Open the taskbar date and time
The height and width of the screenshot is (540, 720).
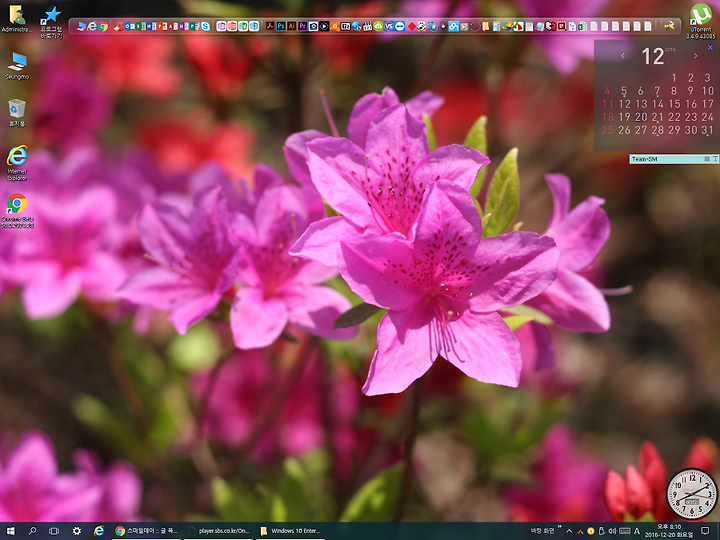669,531
